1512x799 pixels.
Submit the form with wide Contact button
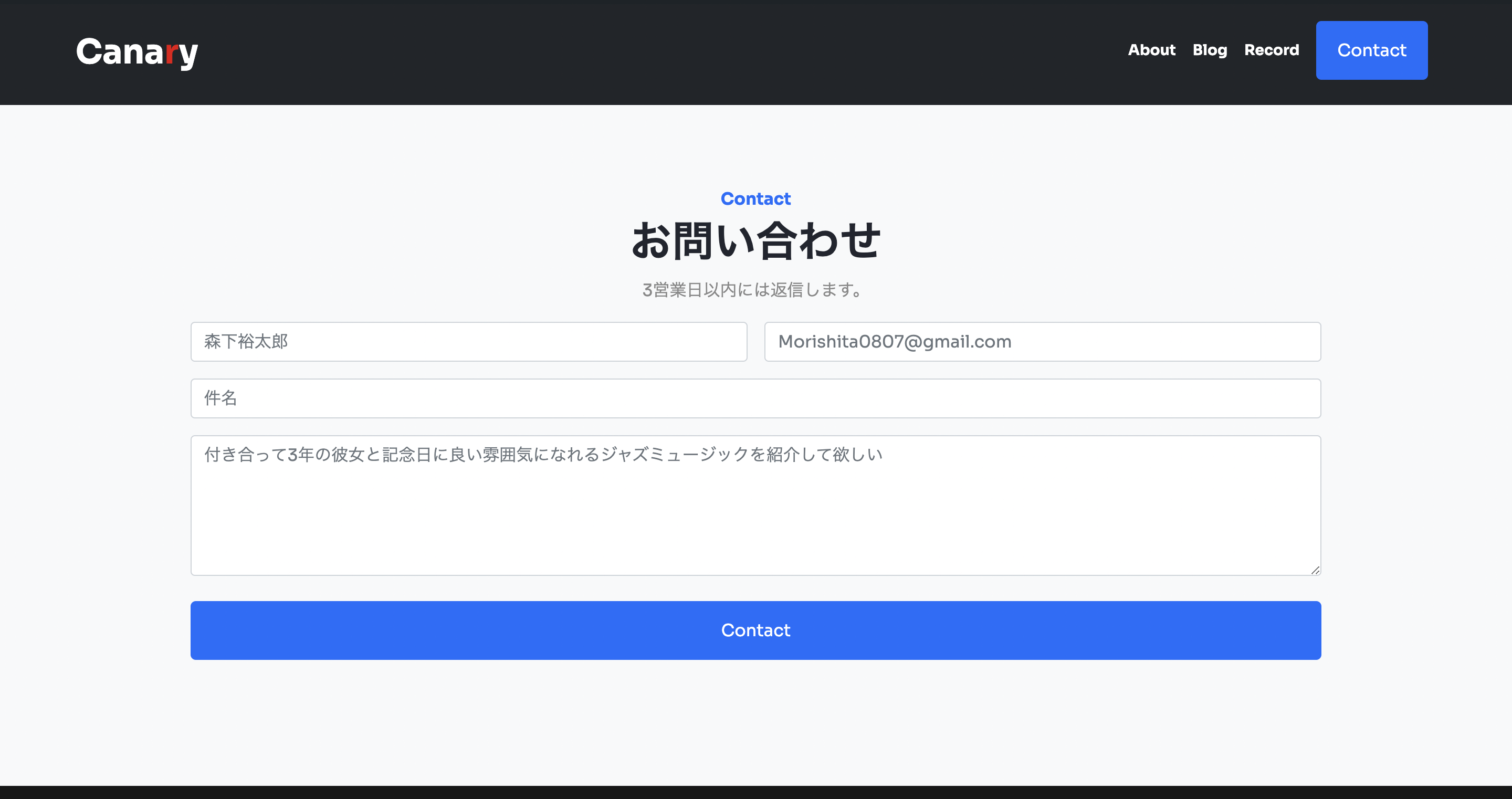click(756, 630)
